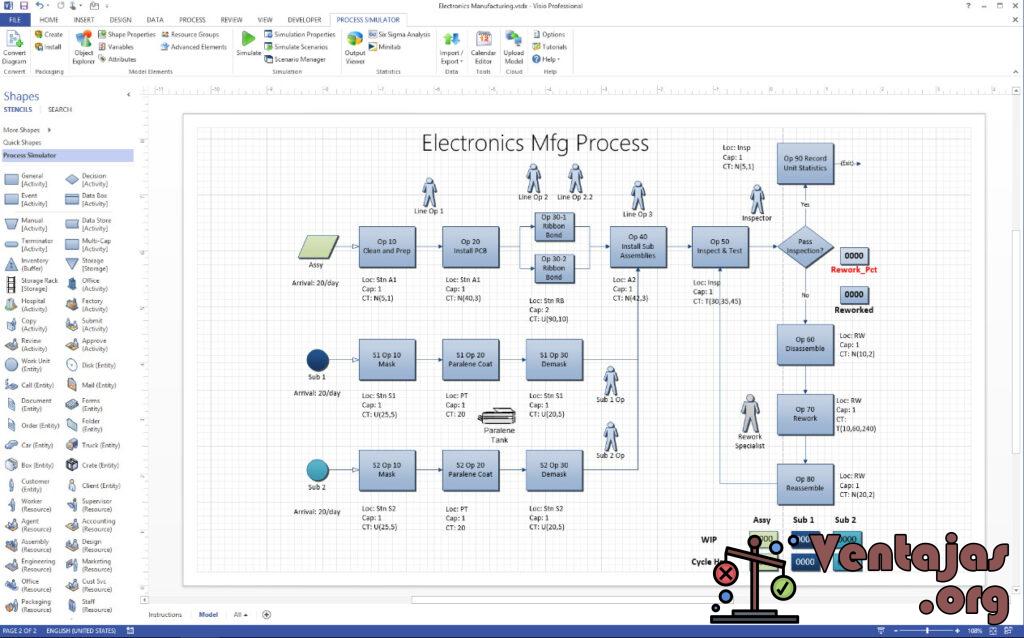Open the Calendar Editor

(x=483, y=48)
